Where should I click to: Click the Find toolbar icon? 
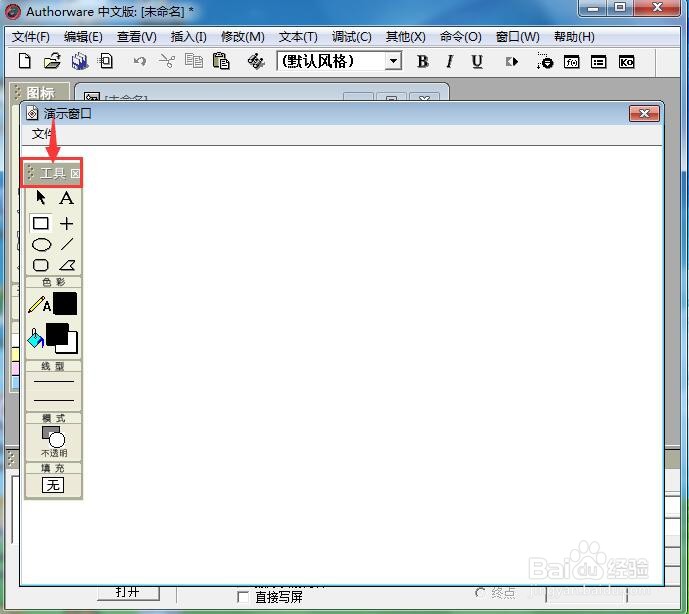point(256,61)
